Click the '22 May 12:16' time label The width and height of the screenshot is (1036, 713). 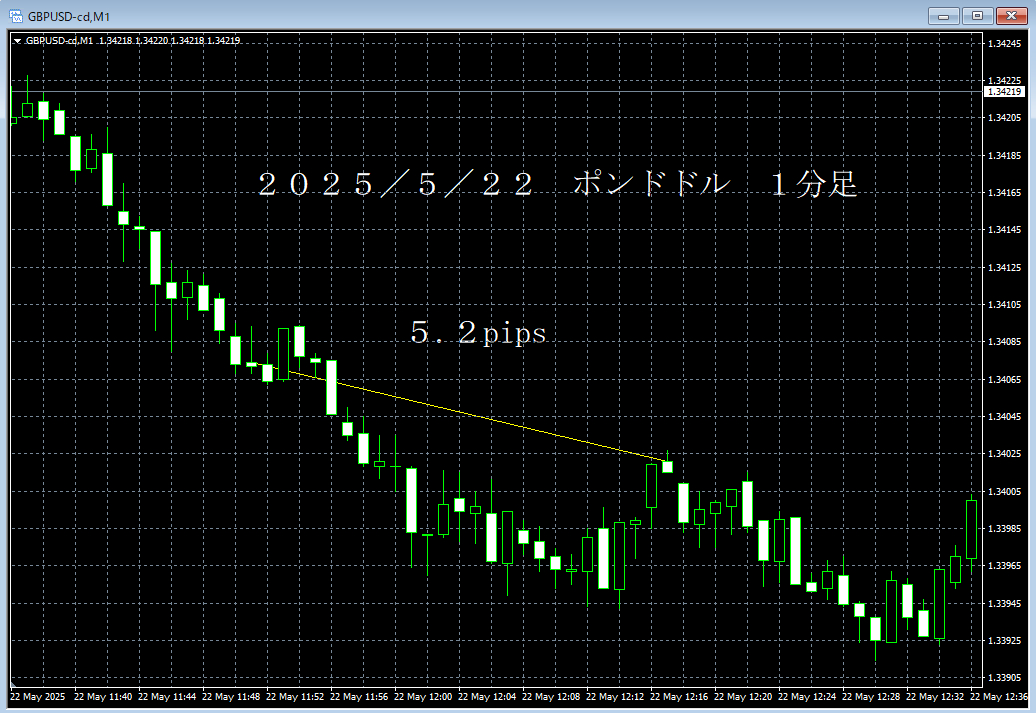[x=679, y=696]
